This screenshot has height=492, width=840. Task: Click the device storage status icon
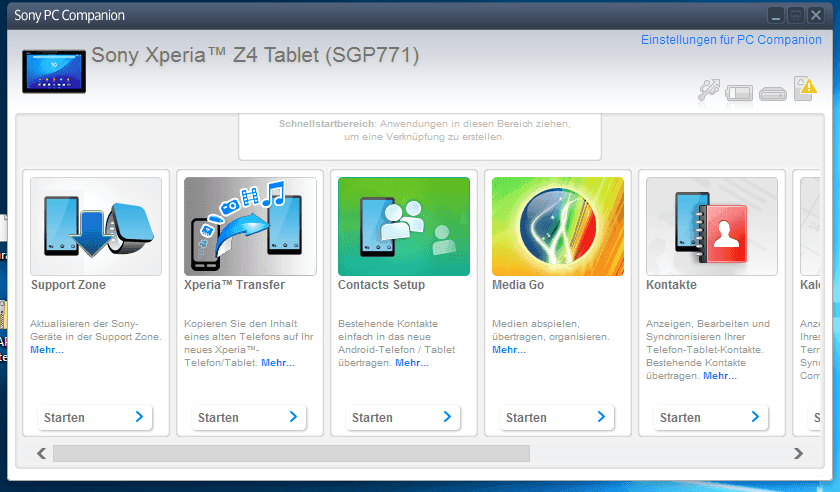(772, 94)
